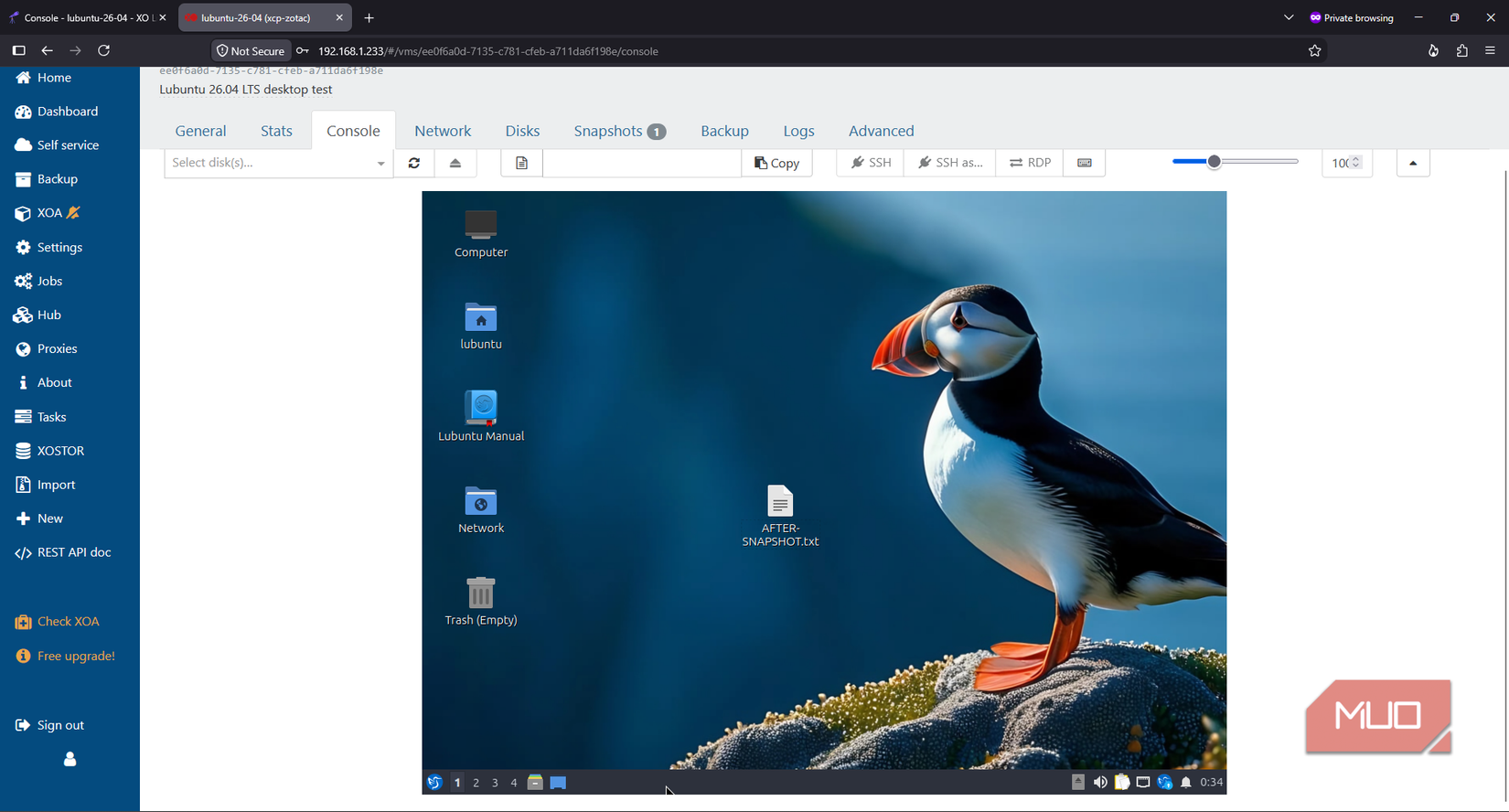Open Home in XO sidebar
Image resolution: width=1509 pixels, height=812 pixels.
coord(43,78)
